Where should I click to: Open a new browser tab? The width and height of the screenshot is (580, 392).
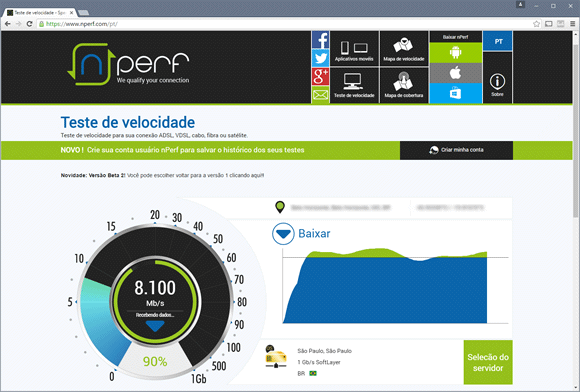[x=84, y=13]
